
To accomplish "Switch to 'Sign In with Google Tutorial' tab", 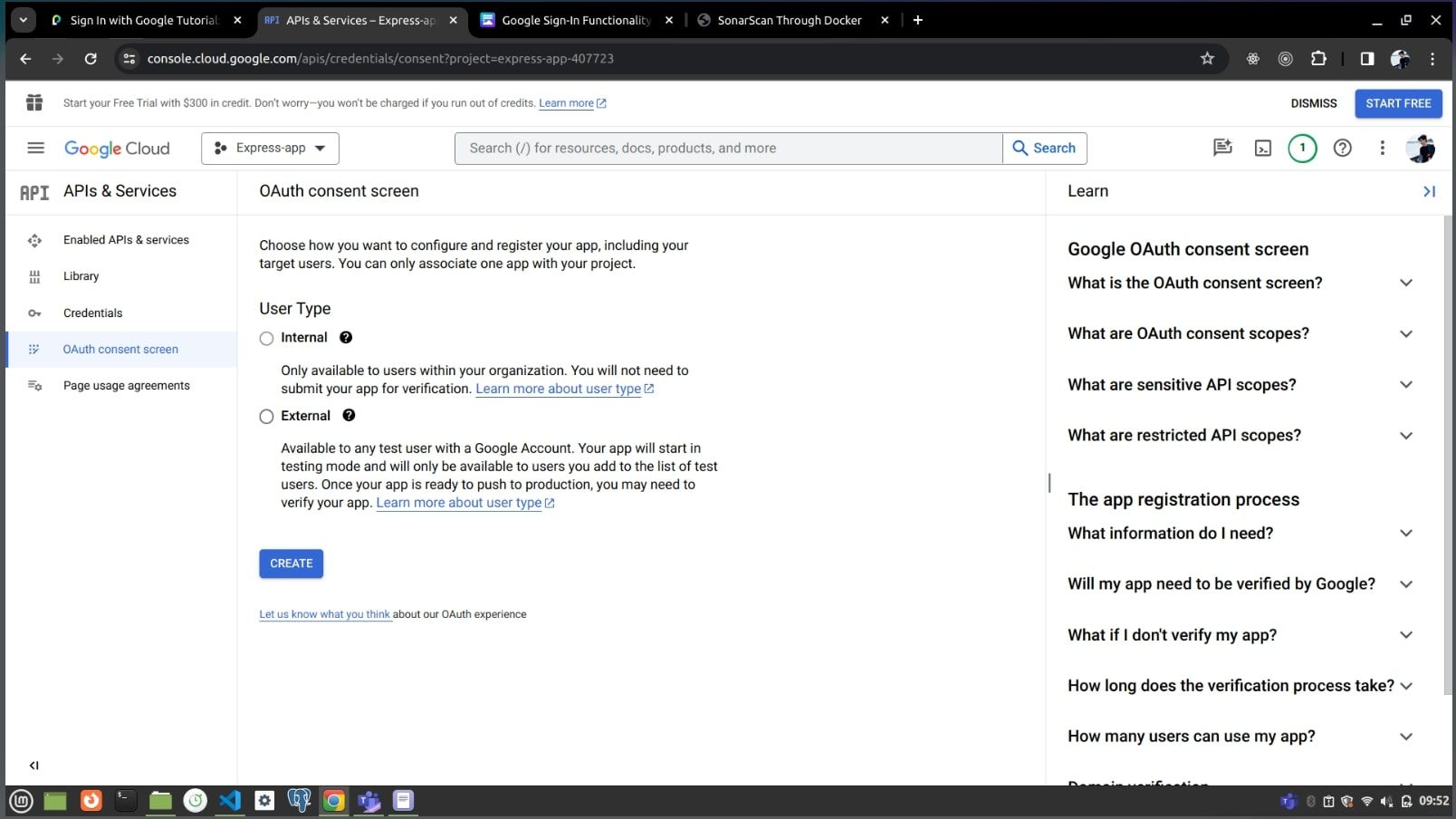I will [147, 20].
